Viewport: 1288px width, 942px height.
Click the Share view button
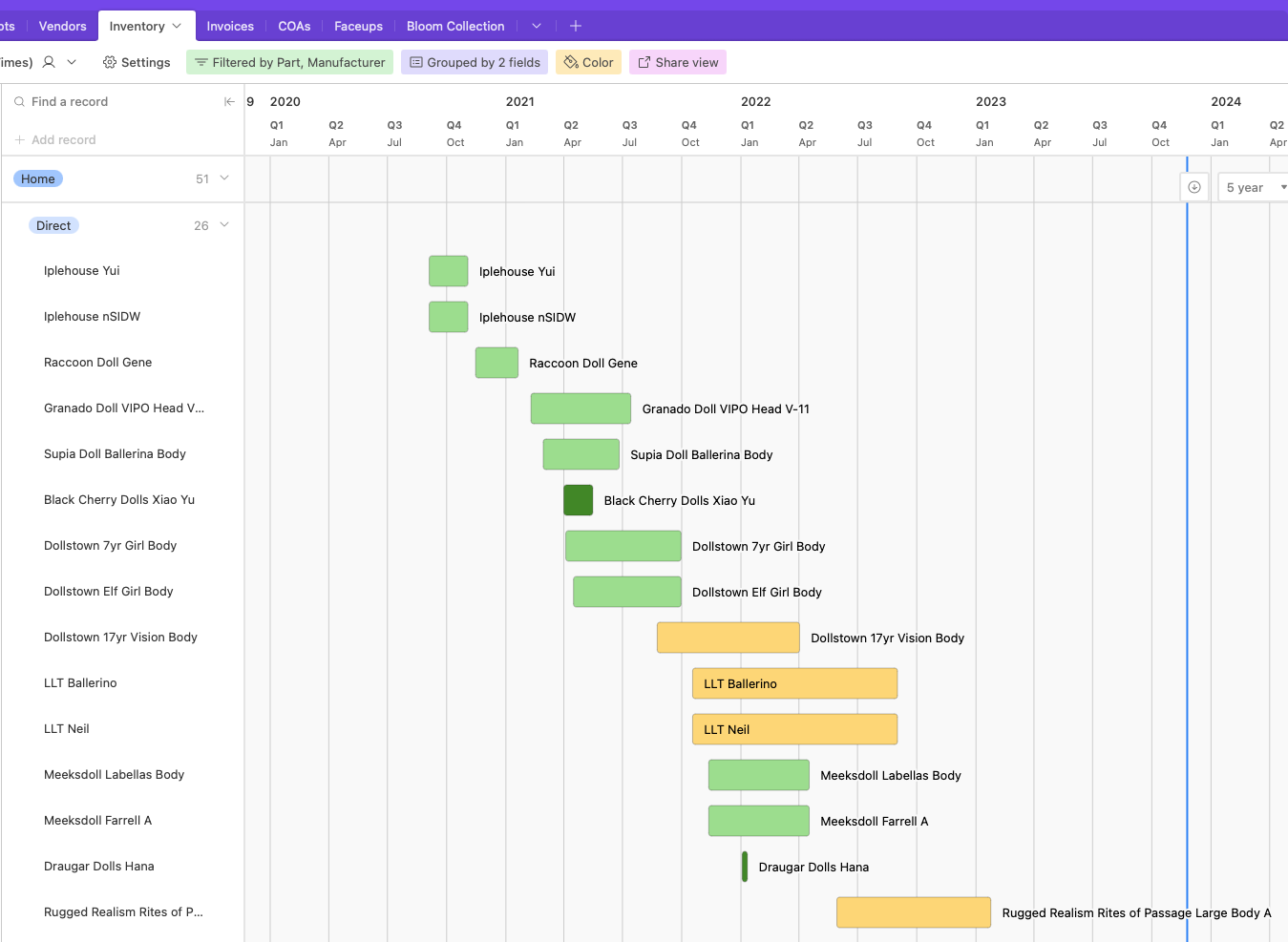pos(678,62)
